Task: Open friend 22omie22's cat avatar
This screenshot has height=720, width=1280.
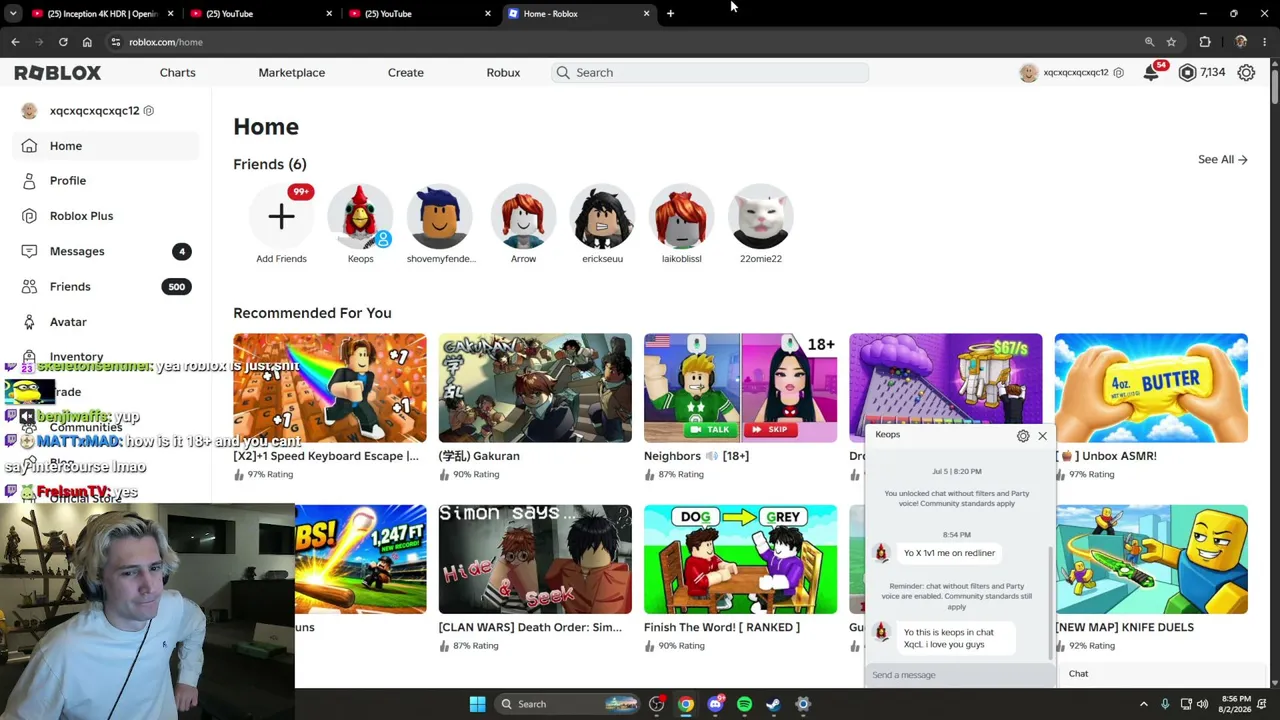Action: (761, 216)
